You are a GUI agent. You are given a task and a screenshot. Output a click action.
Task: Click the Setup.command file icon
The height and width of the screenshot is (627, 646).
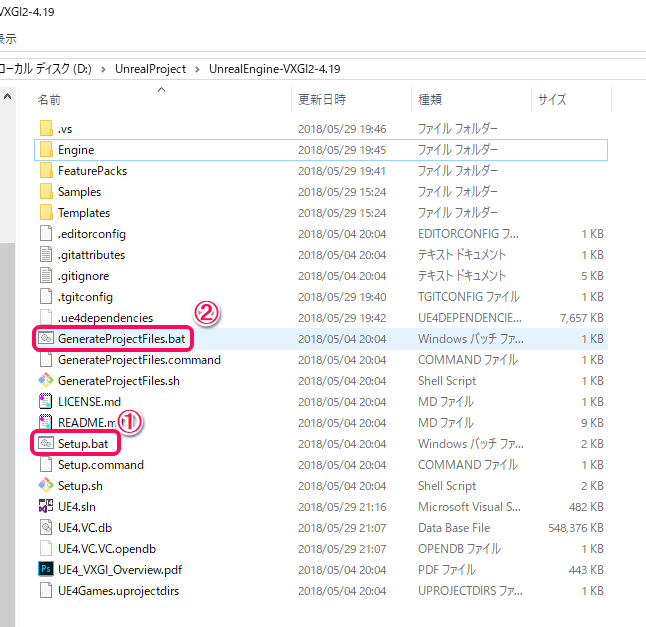click(46, 465)
